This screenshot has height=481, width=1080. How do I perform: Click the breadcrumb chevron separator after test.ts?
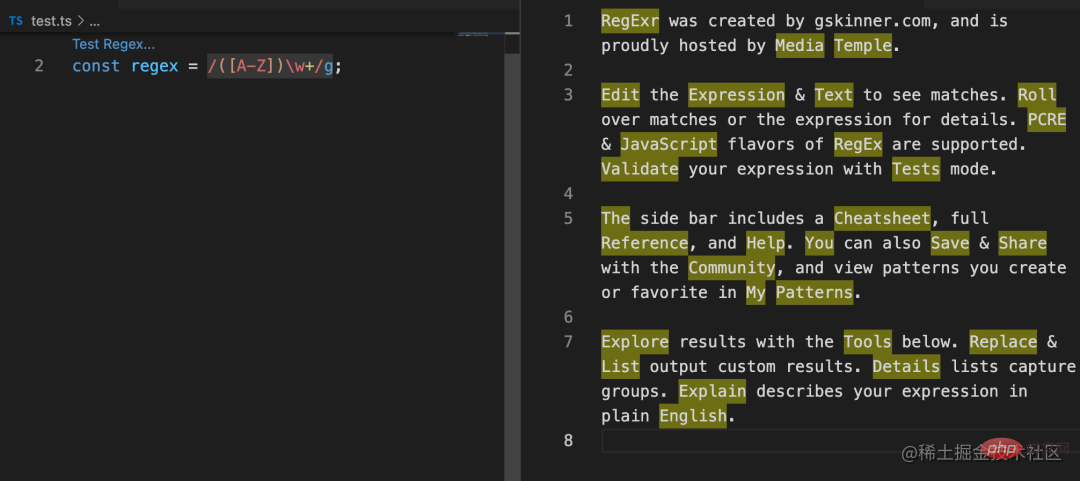80,21
